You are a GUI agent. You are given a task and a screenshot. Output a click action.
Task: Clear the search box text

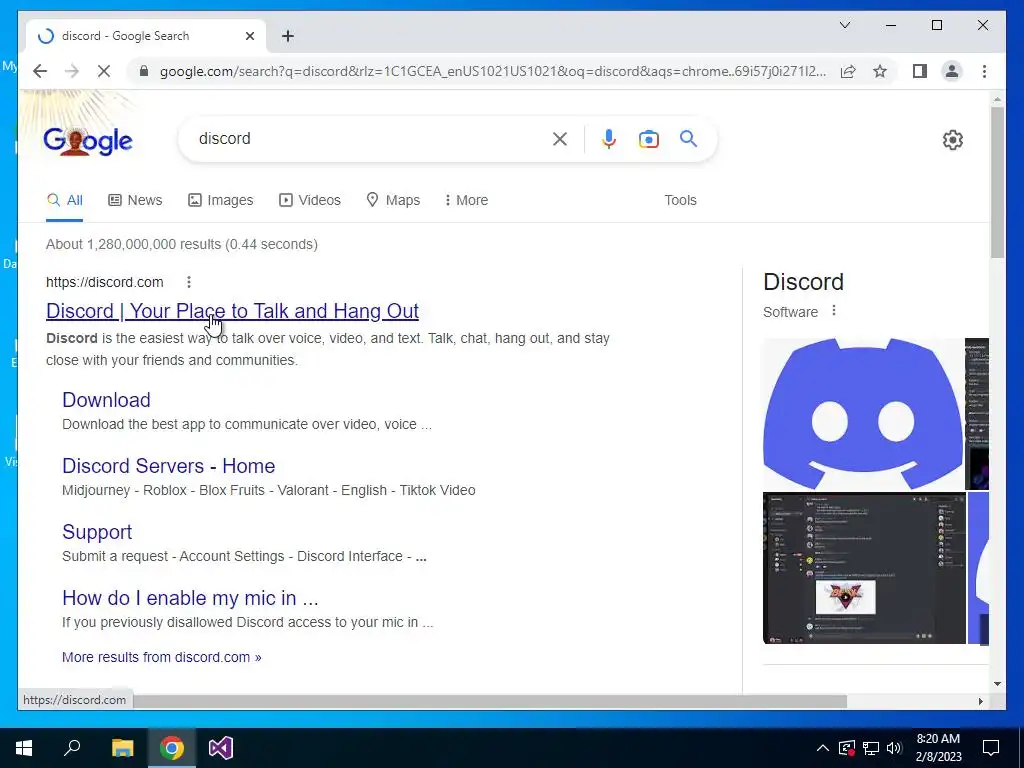[560, 139]
